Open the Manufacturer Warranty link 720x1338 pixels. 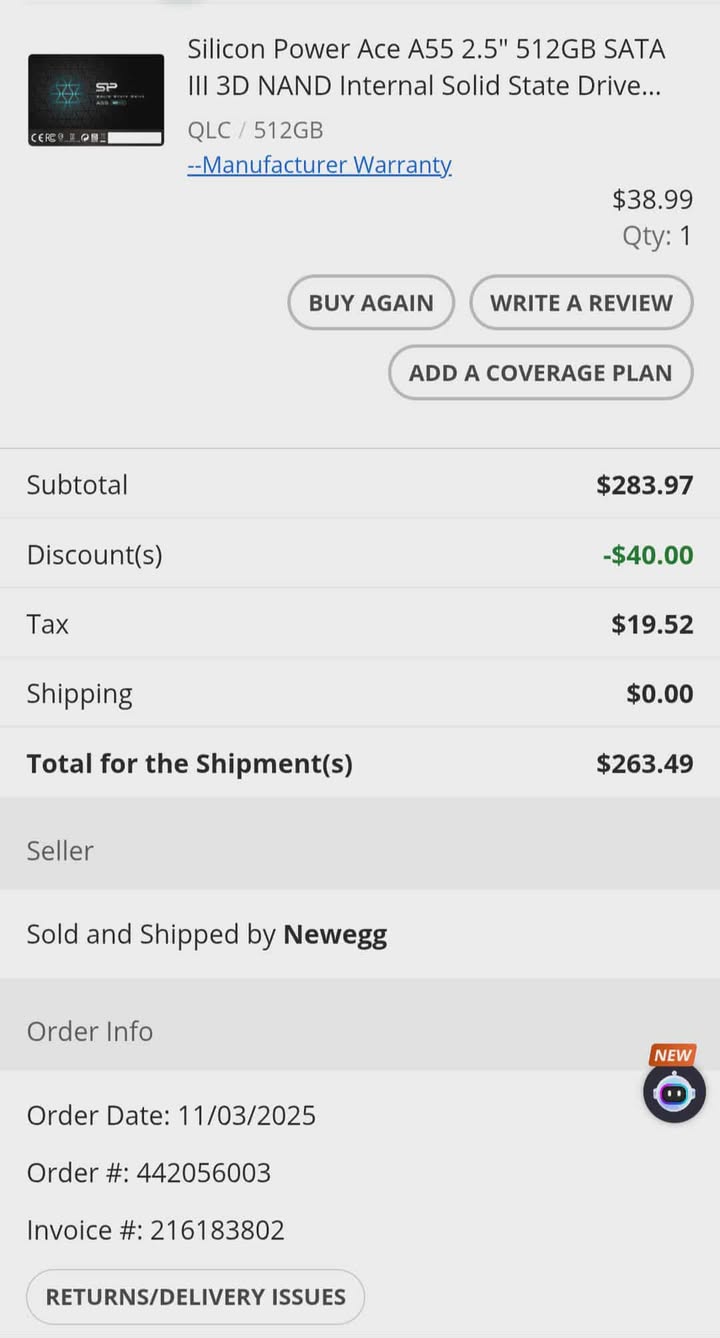tap(319, 165)
